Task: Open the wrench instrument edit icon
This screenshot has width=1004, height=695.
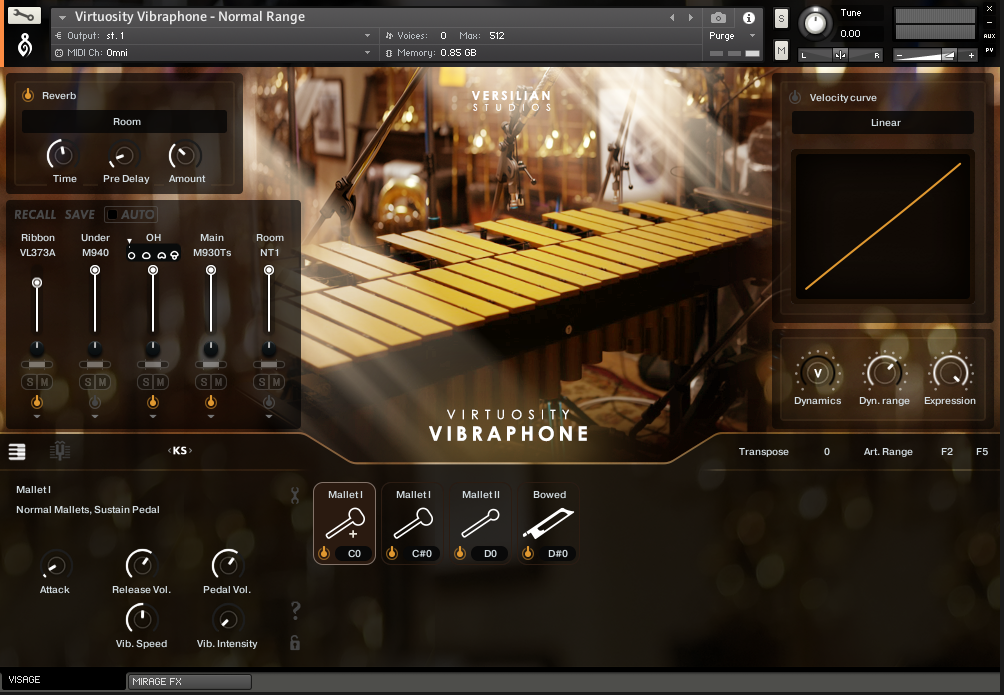Action: click(x=24, y=15)
